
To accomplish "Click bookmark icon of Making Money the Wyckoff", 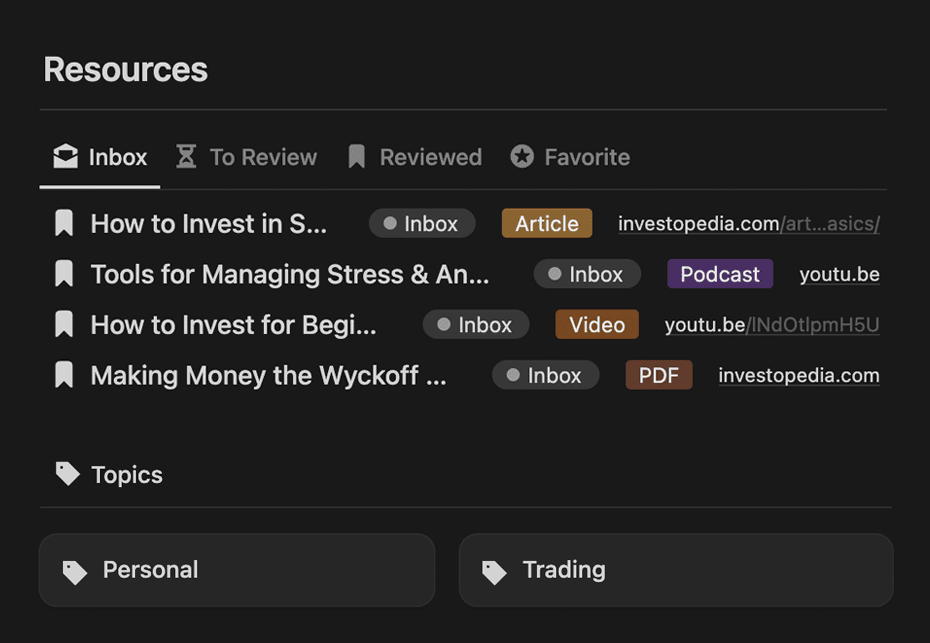I will click(x=64, y=375).
